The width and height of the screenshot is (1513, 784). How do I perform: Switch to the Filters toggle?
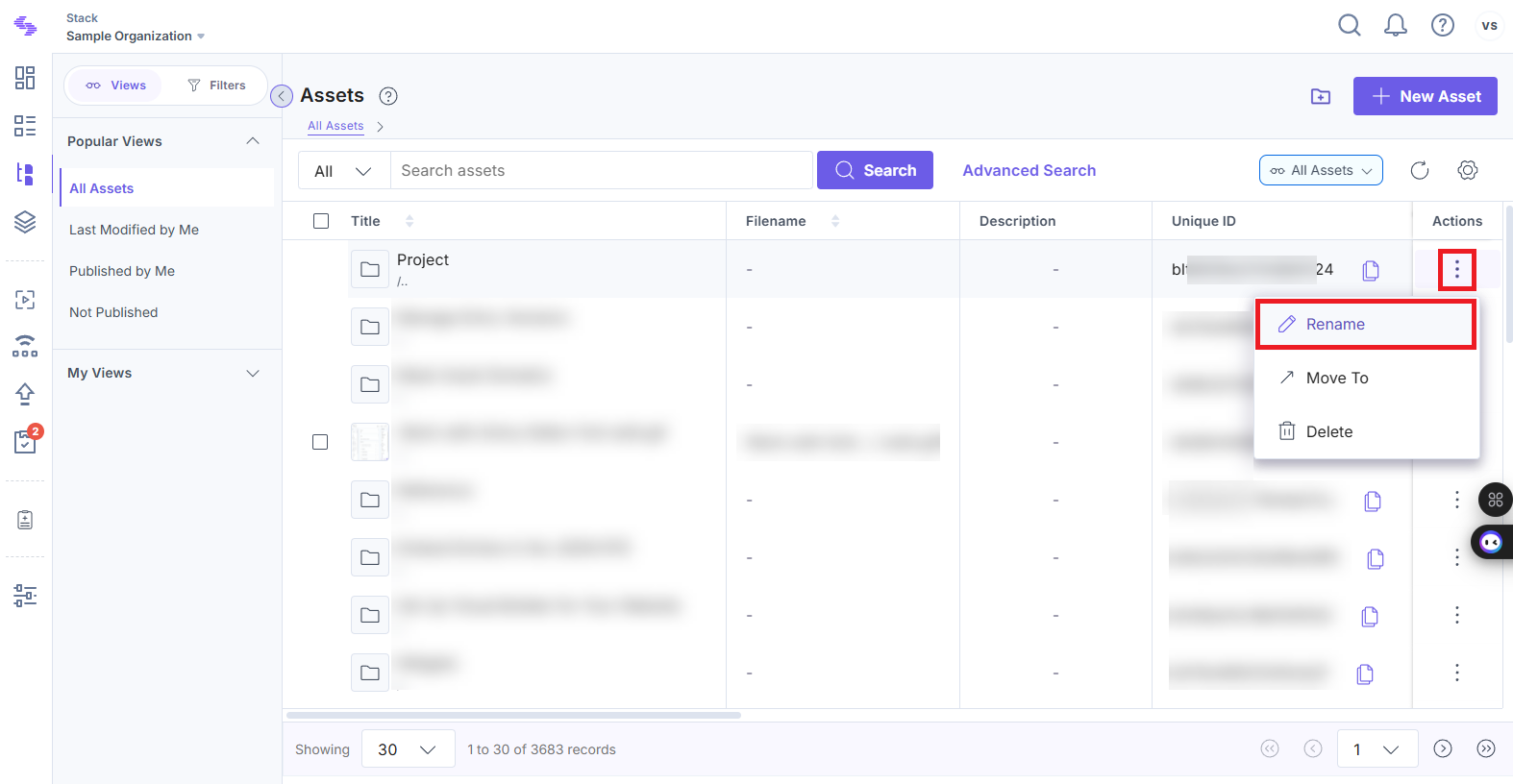tap(216, 86)
